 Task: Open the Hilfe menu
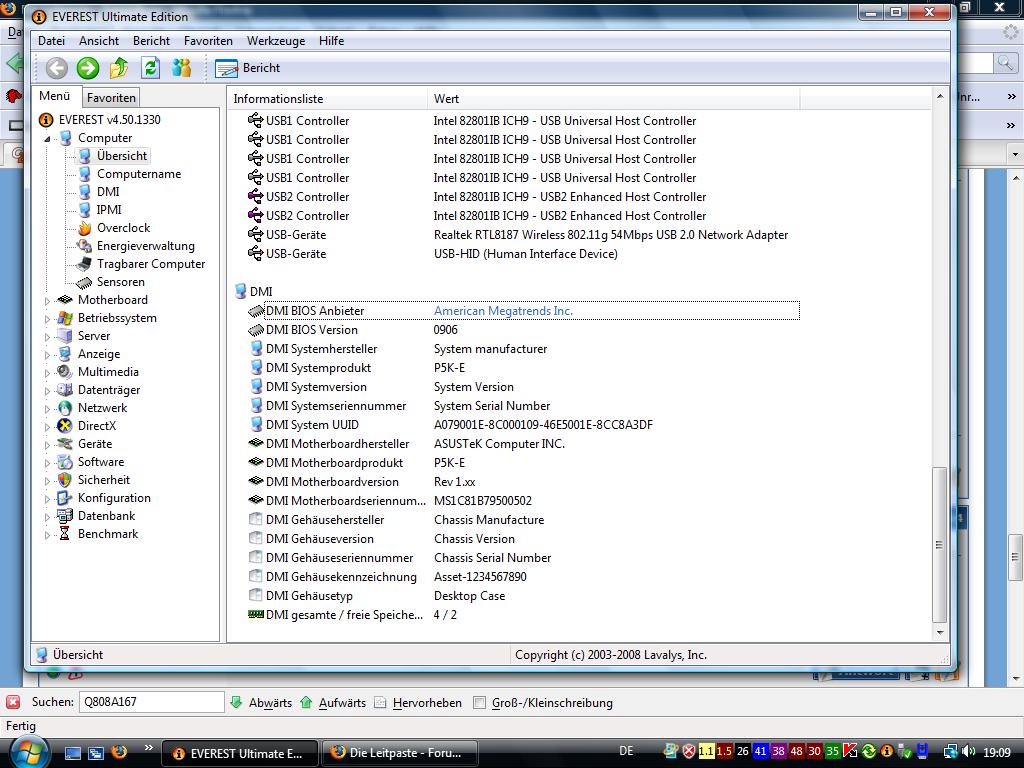pos(331,40)
